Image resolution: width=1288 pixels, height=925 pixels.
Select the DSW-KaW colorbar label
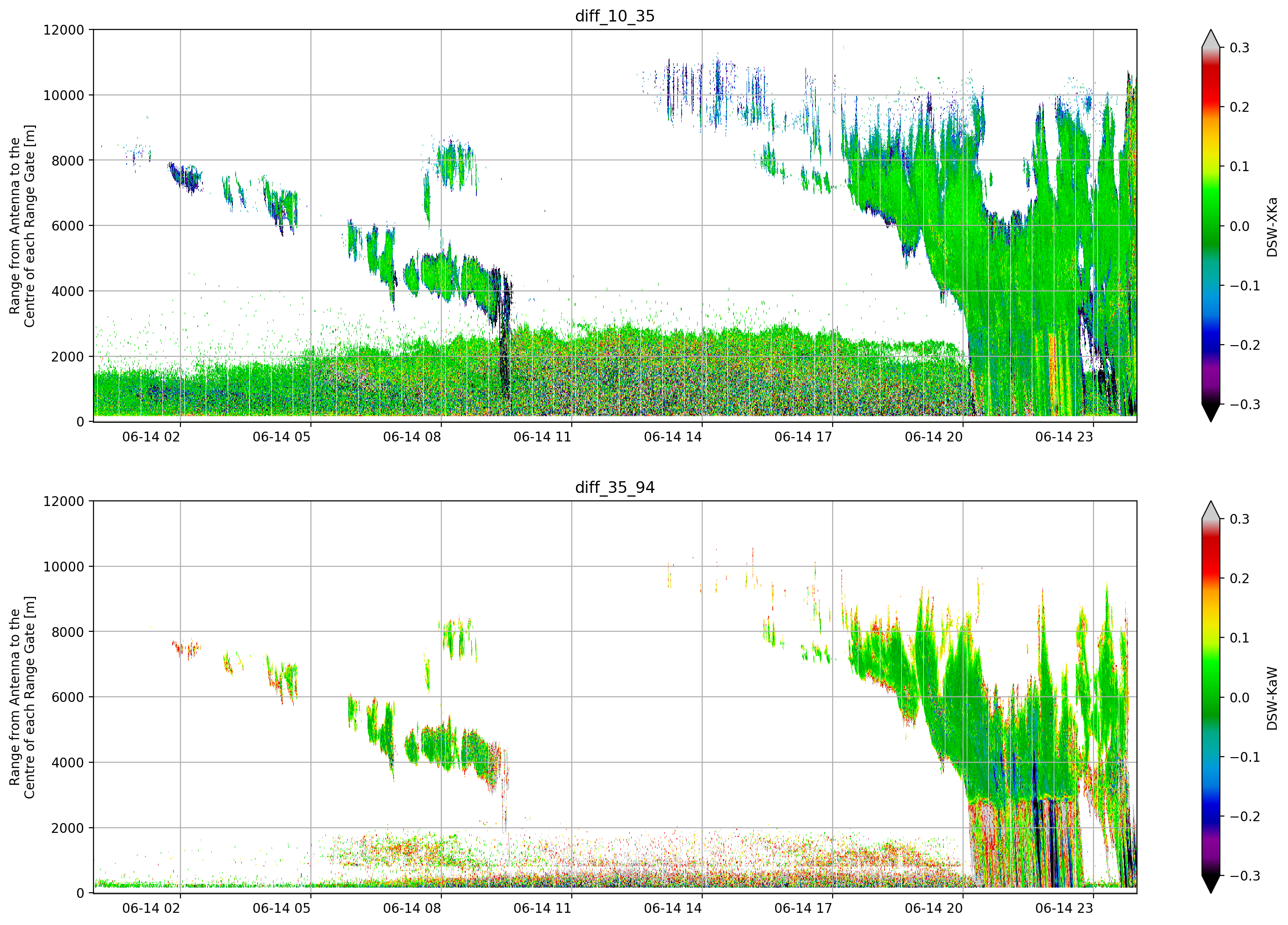click(1272, 698)
